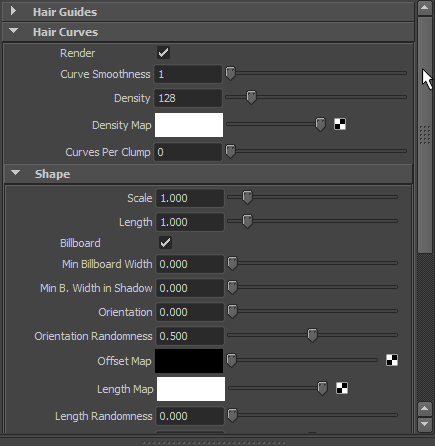The image size is (435, 446).
Task: Click the Orientation Randomness slider handle
Action: pos(312,335)
